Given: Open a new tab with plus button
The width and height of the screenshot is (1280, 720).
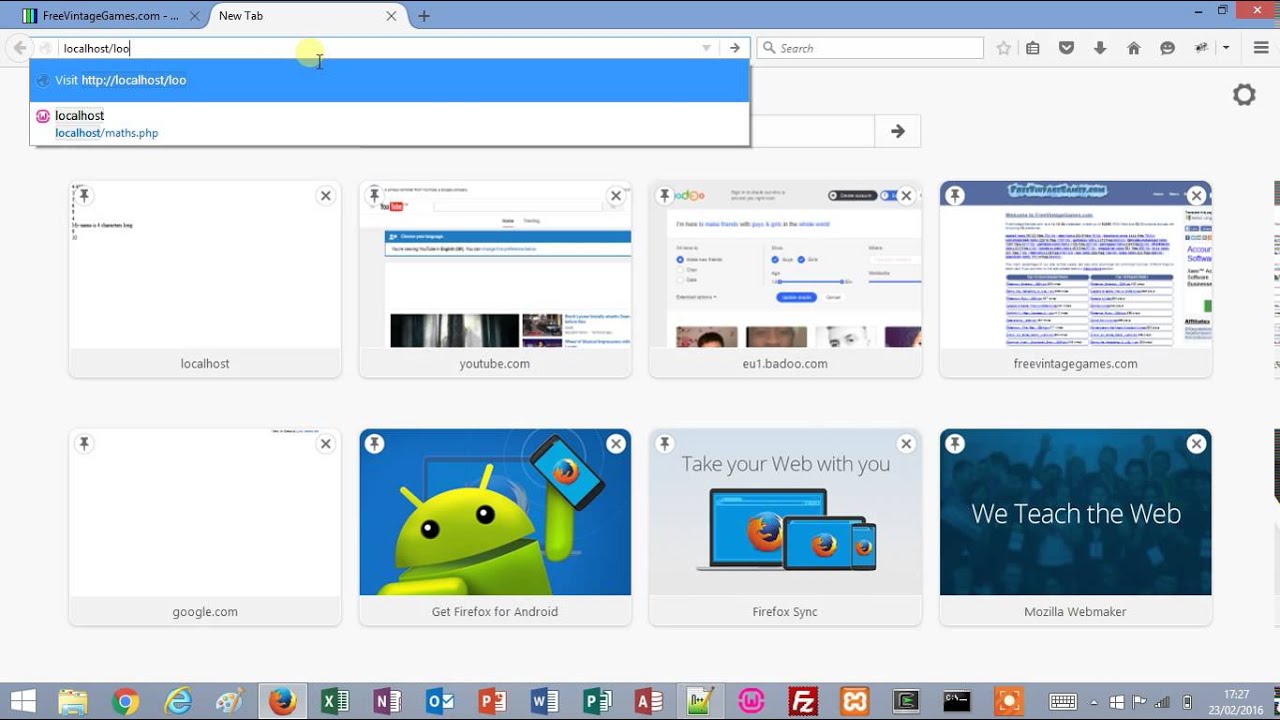Looking at the screenshot, I should [424, 16].
